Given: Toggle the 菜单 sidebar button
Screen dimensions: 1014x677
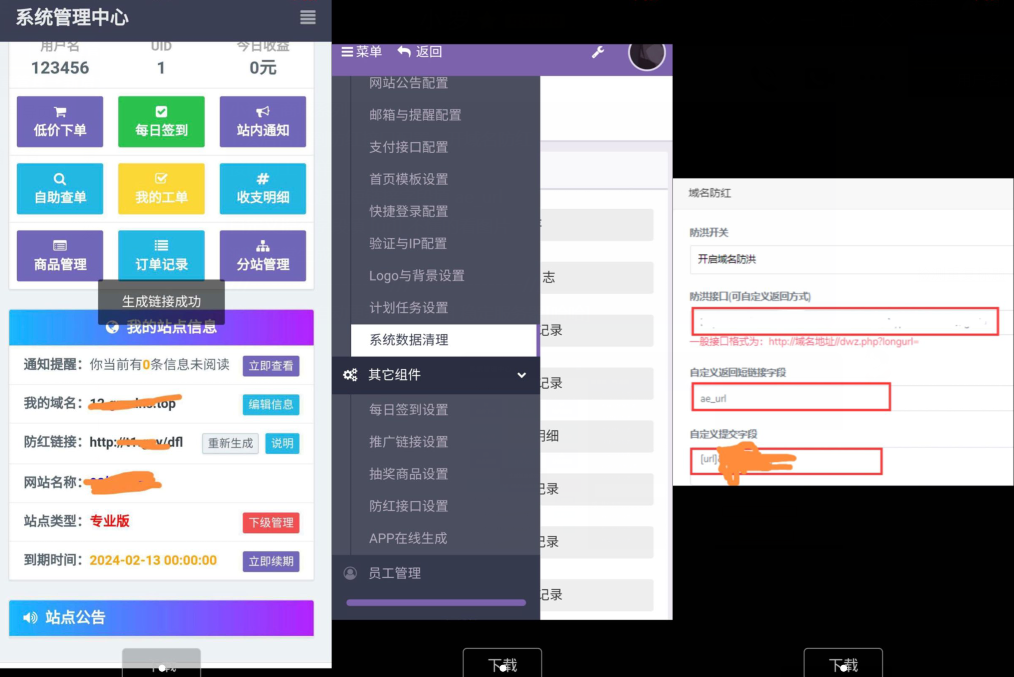Looking at the screenshot, I should [362, 52].
